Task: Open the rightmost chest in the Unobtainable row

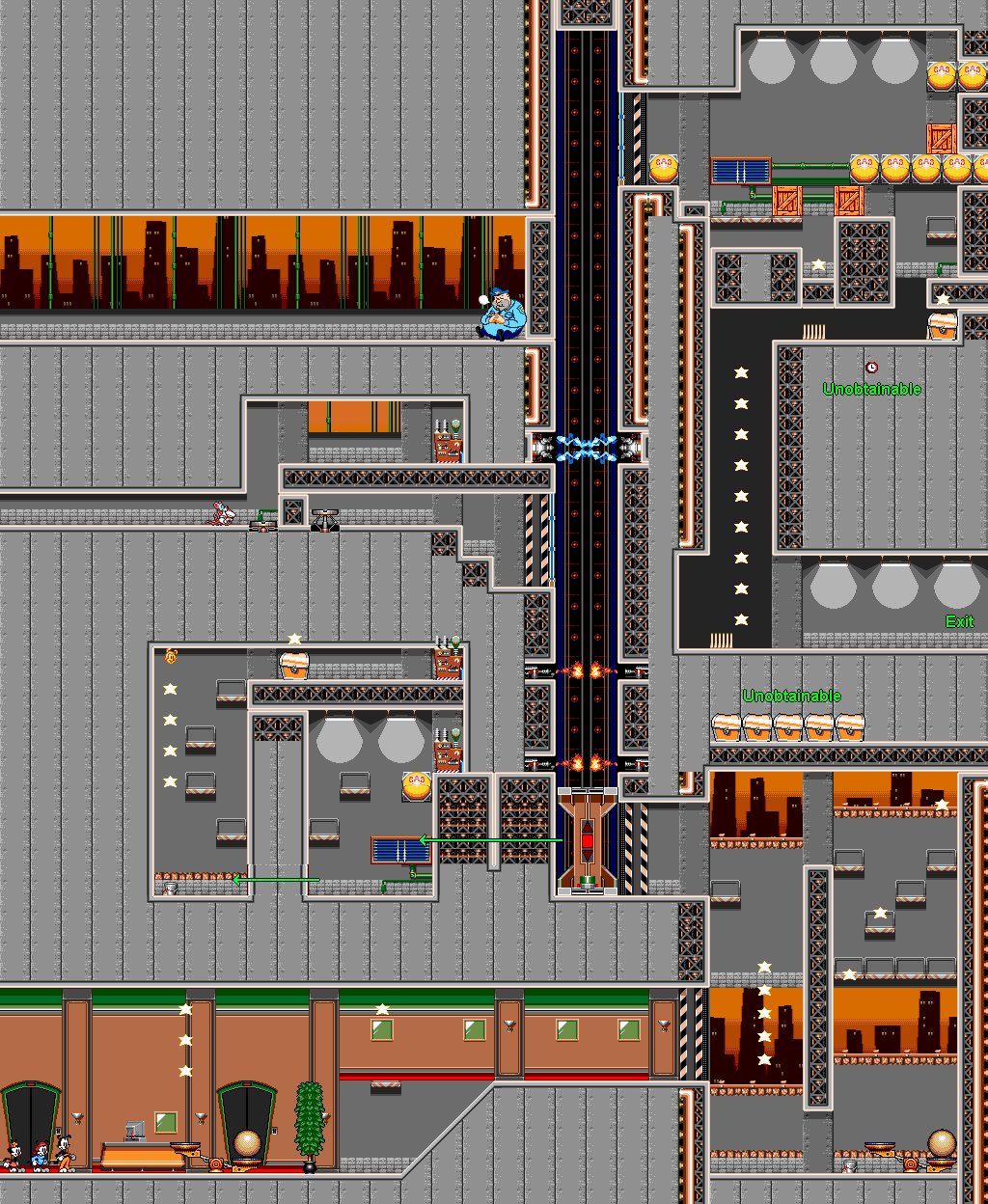Action: (x=849, y=726)
